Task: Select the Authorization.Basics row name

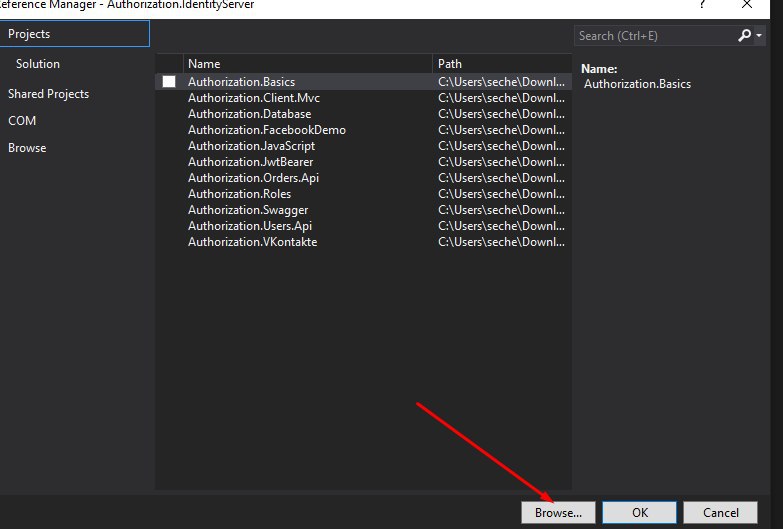Action: point(241,82)
